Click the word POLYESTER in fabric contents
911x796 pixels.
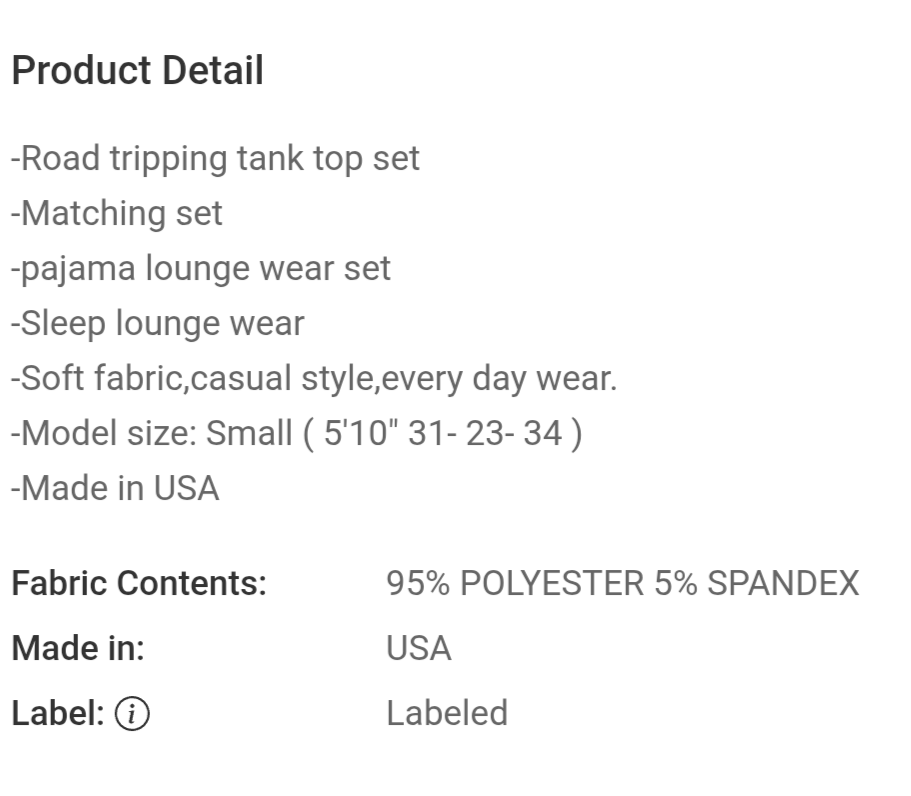pos(552,583)
